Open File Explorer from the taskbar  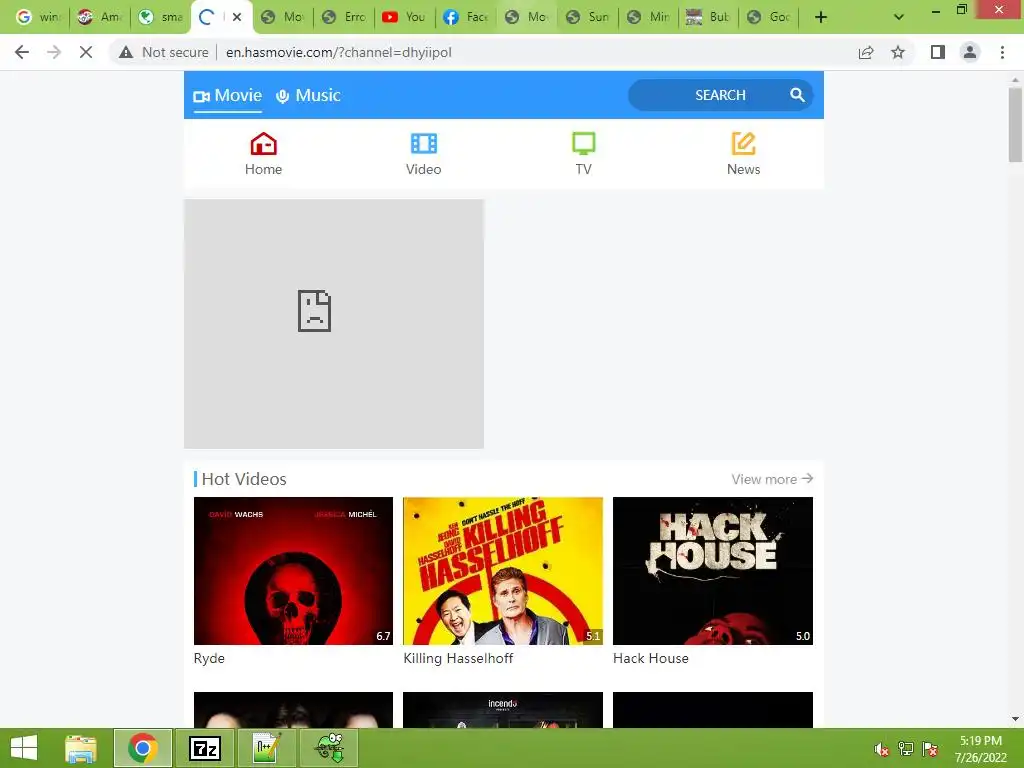pos(81,748)
